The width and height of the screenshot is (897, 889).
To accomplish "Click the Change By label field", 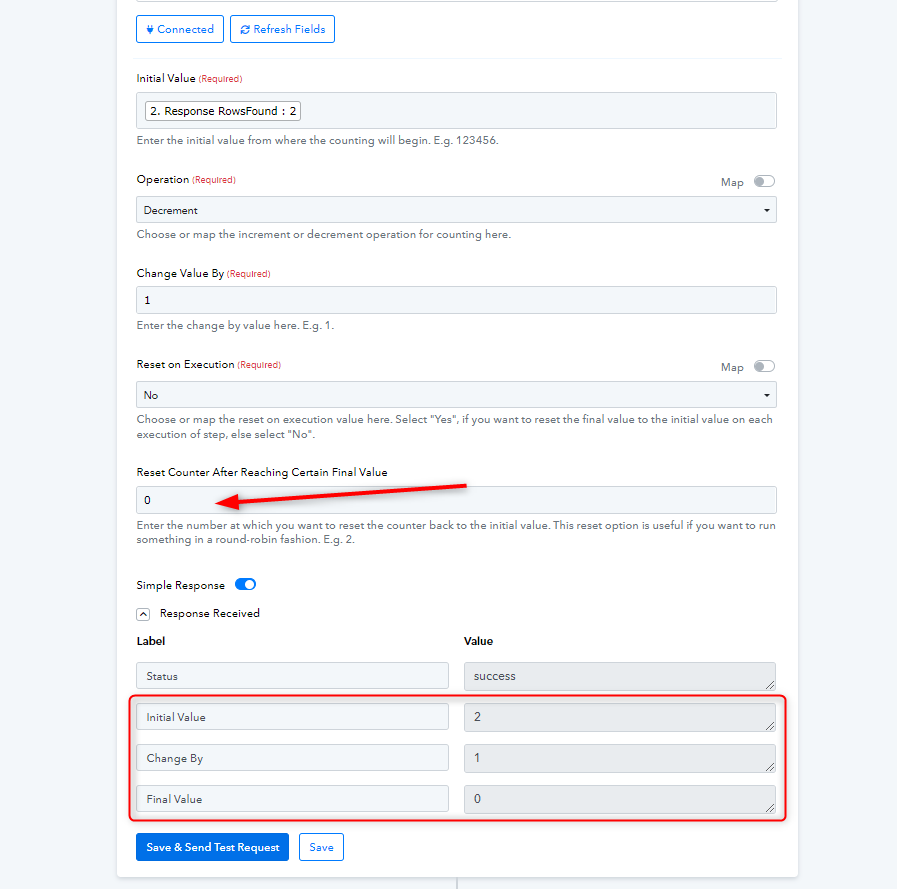I will pos(292,758).
